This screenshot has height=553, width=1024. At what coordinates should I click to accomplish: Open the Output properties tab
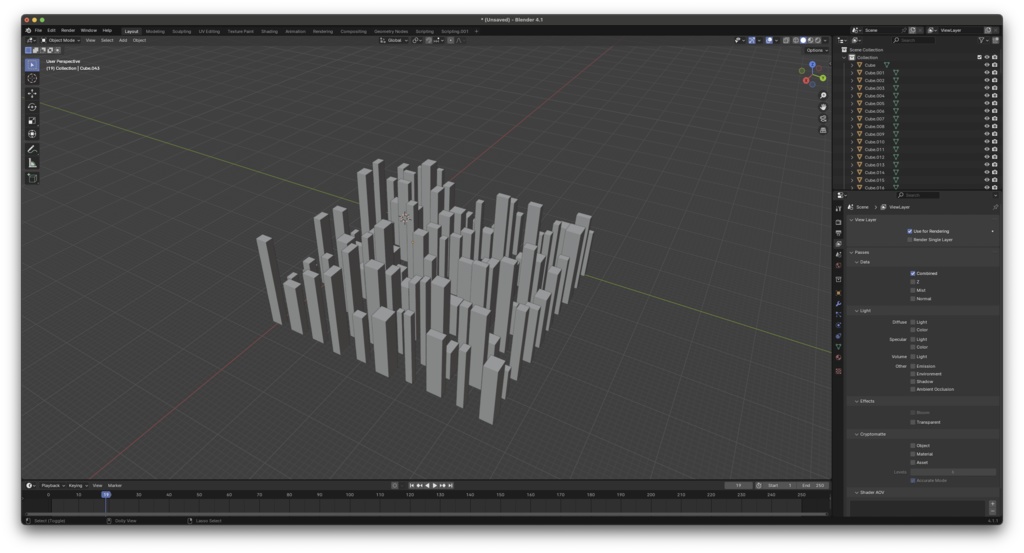839,233
